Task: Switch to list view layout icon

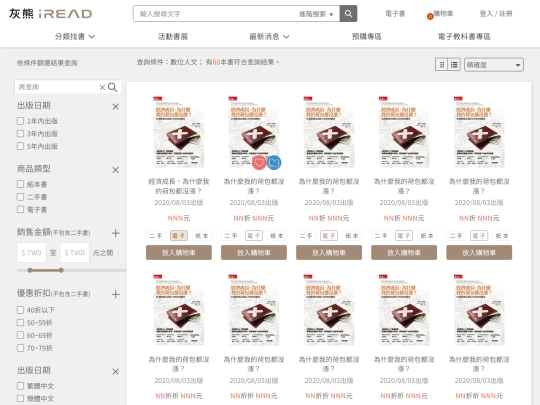Action: coord(454,64)
